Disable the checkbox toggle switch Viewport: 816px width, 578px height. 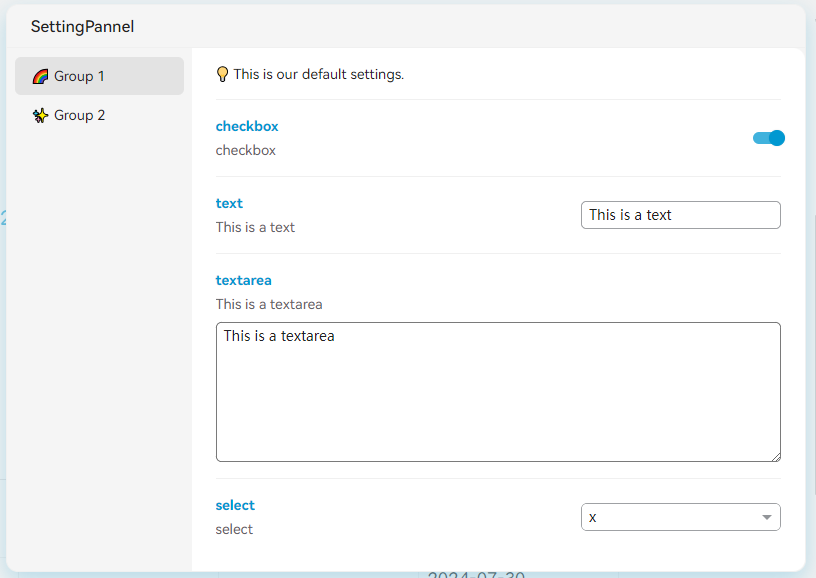click(768, 138)
